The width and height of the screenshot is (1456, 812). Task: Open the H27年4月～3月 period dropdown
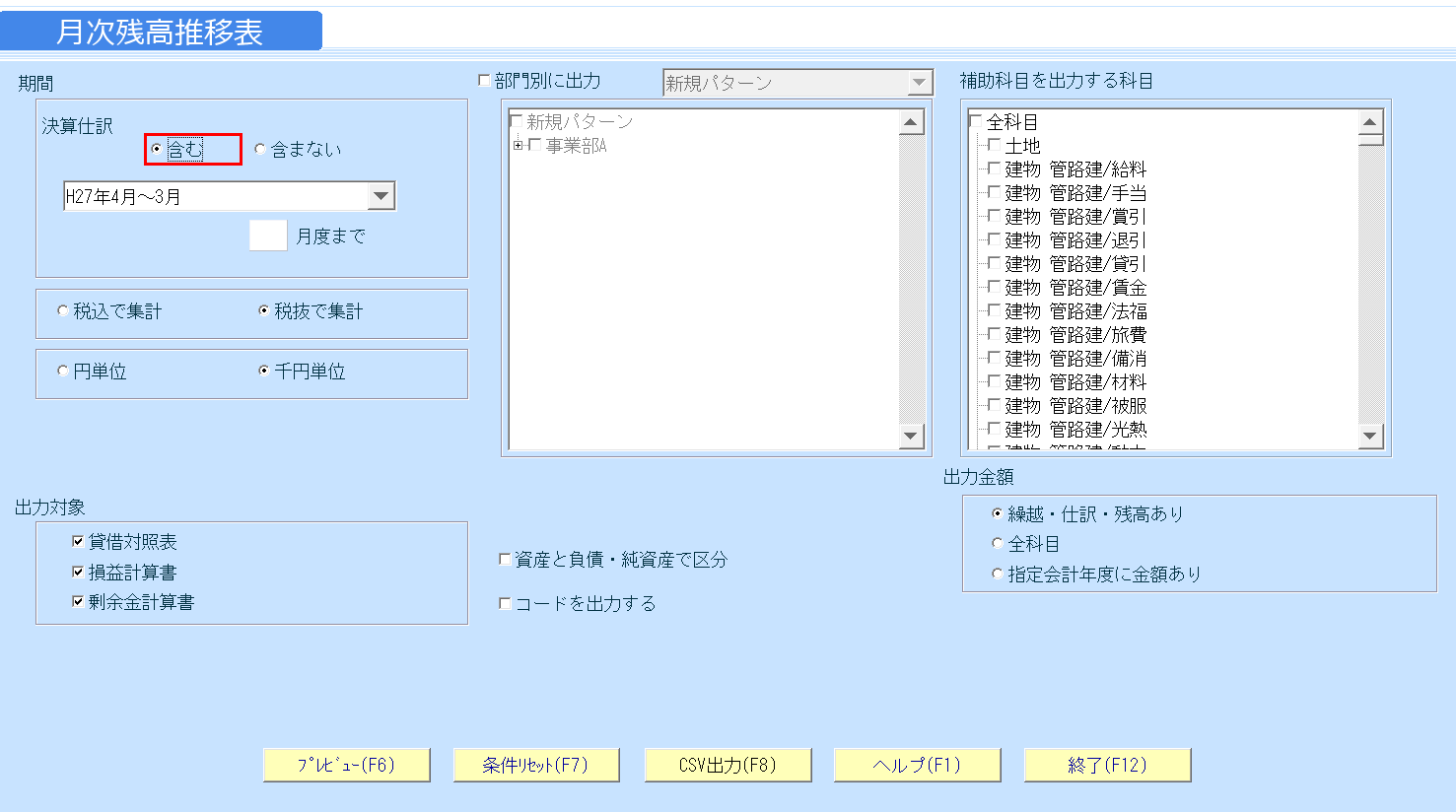tap(383, 195)
